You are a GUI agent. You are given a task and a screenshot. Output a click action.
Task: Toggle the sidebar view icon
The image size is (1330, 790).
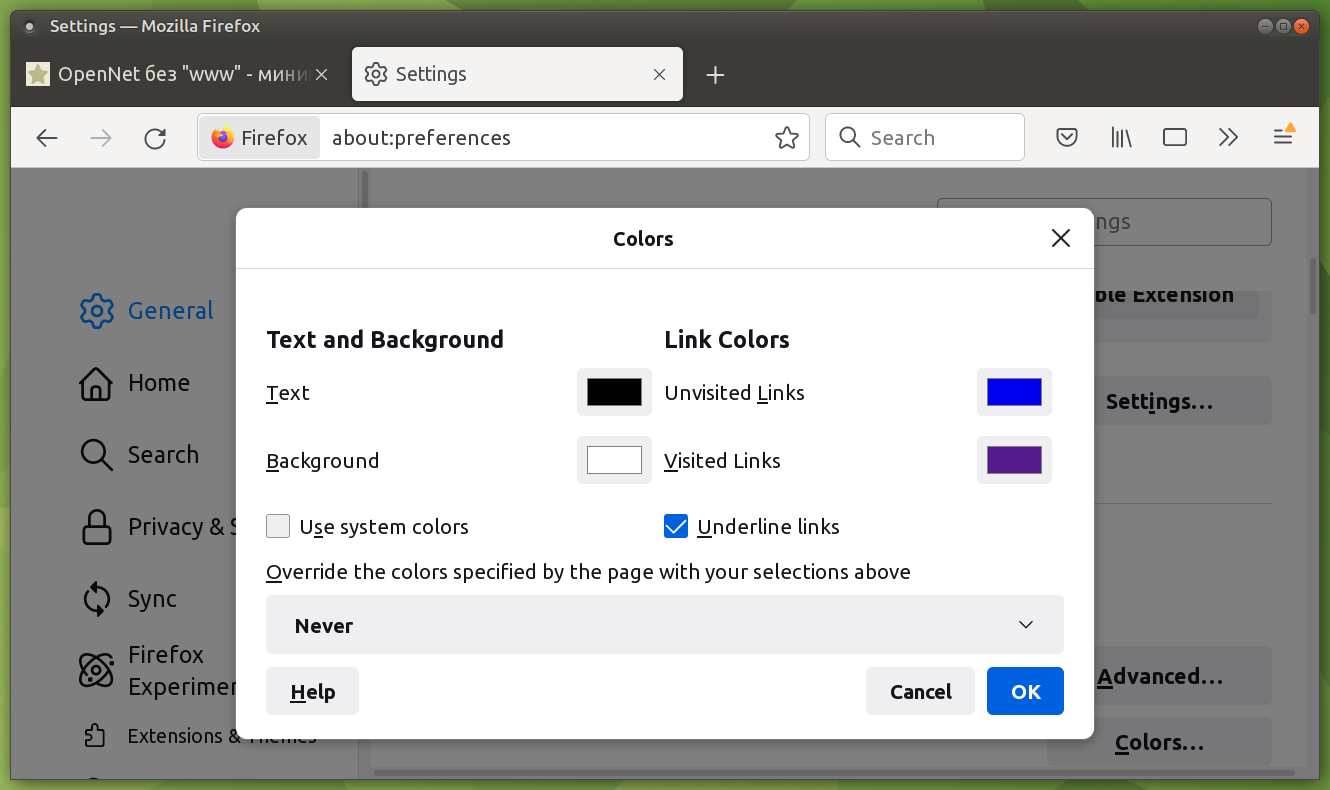click(1175, 138)
